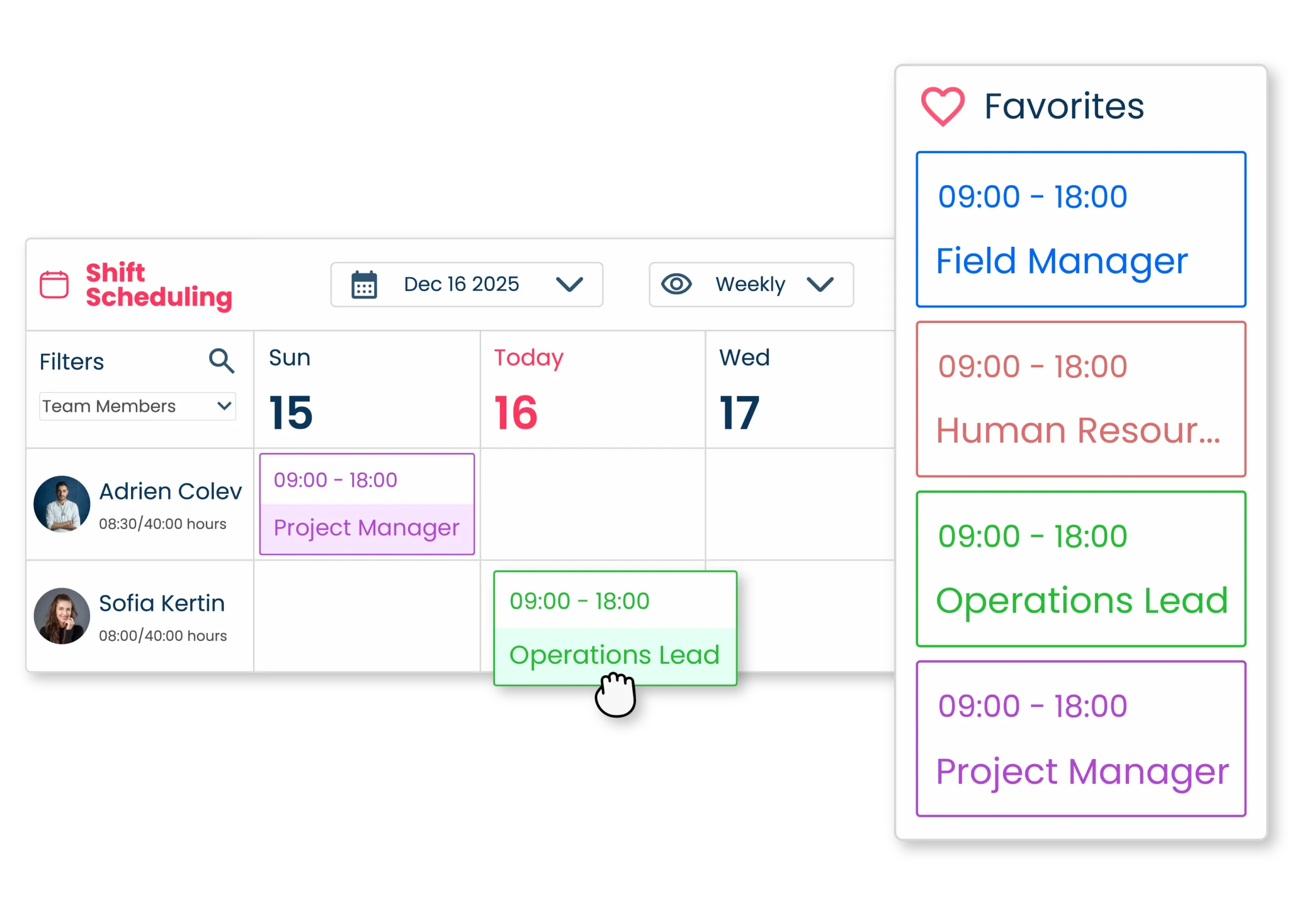Select the Human Resources favorite shift card
The width and height of the screenshot is (1316, 905).
[x=1080, y=399]
